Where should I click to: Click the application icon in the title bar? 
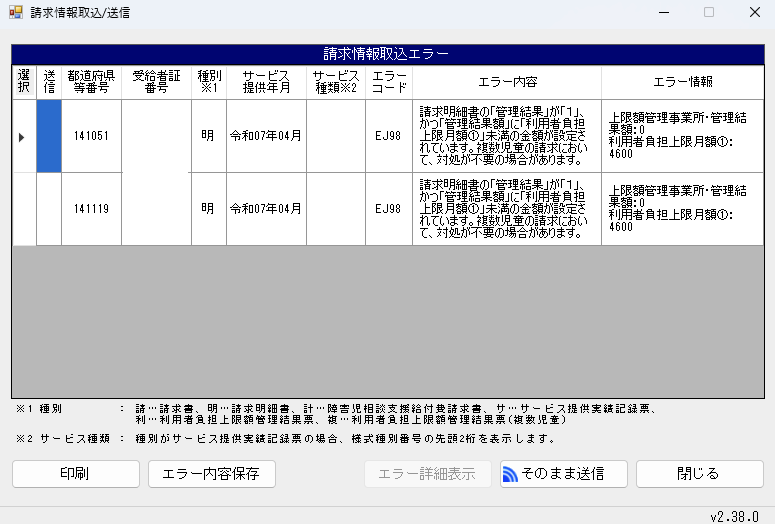pyautogui.click(x=16, y=12)
